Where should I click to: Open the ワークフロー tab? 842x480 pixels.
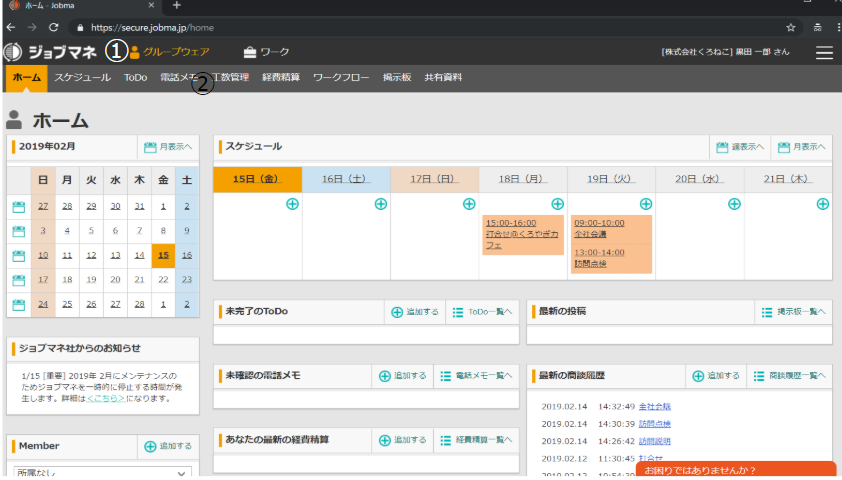pos(341,78)
